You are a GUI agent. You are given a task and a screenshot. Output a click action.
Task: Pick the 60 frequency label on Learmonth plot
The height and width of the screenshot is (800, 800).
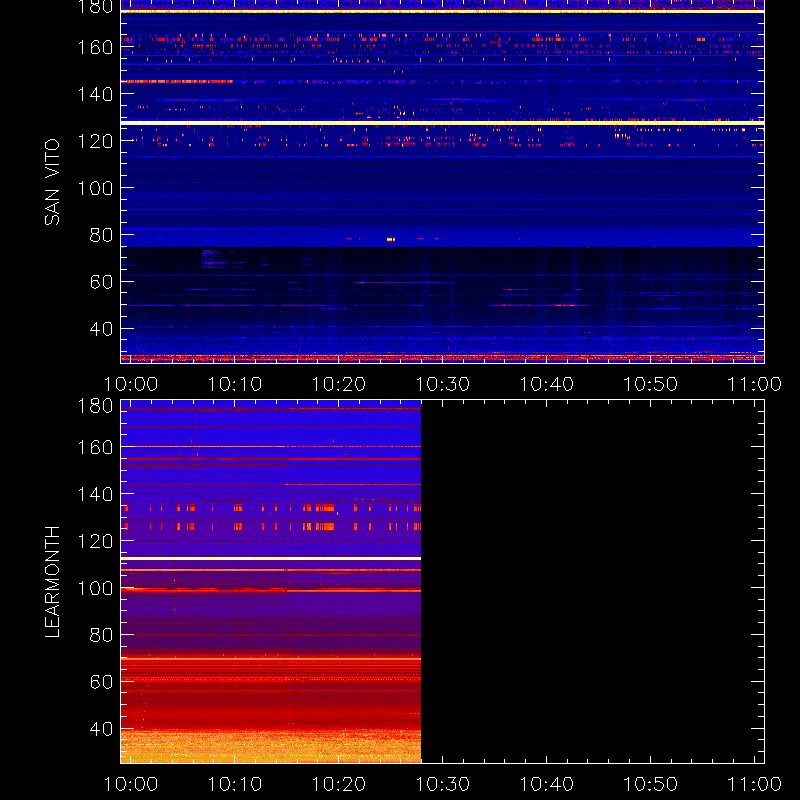[101, 682]
